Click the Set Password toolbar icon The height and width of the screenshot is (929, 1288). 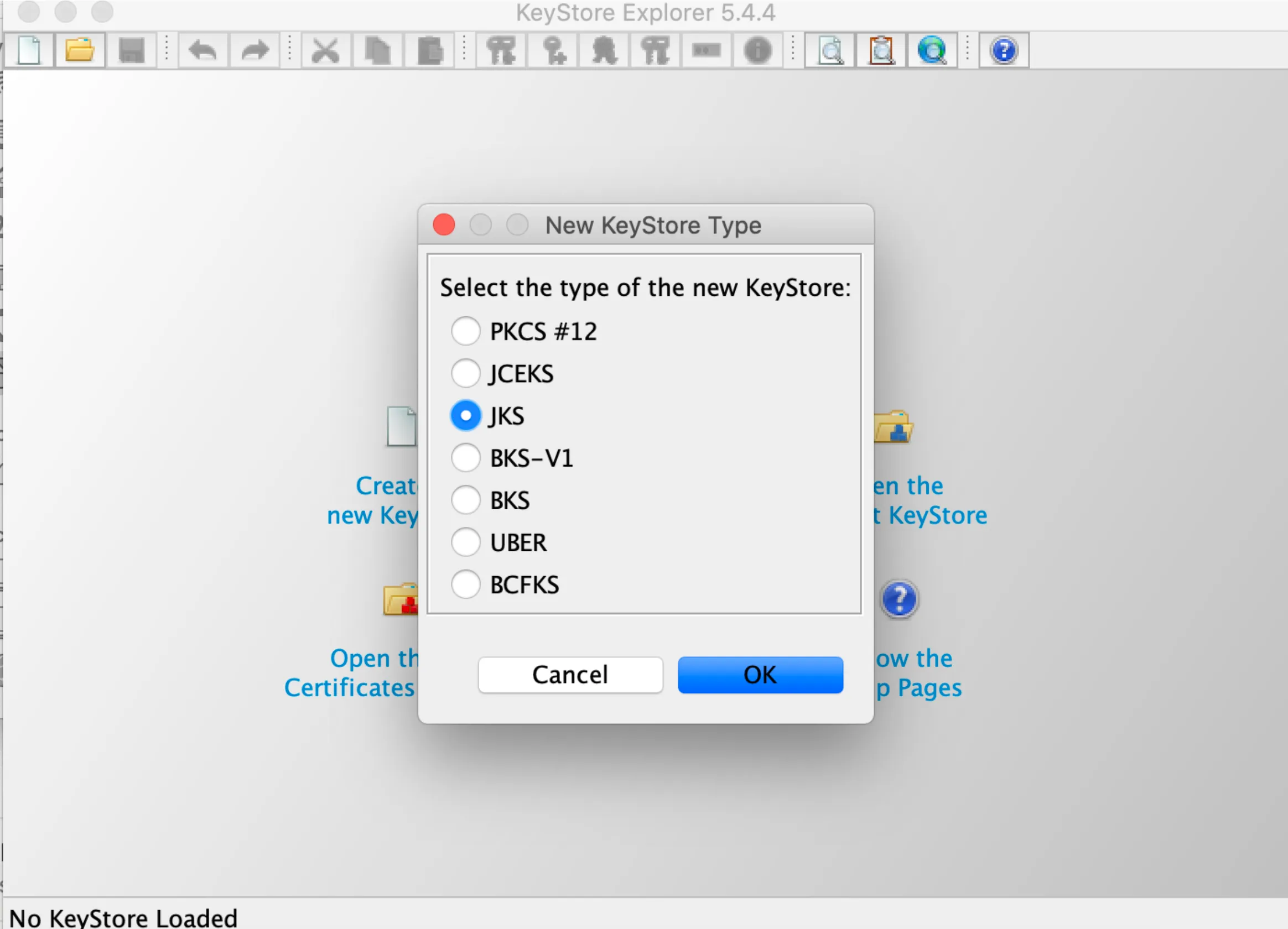tap(707, 50)
